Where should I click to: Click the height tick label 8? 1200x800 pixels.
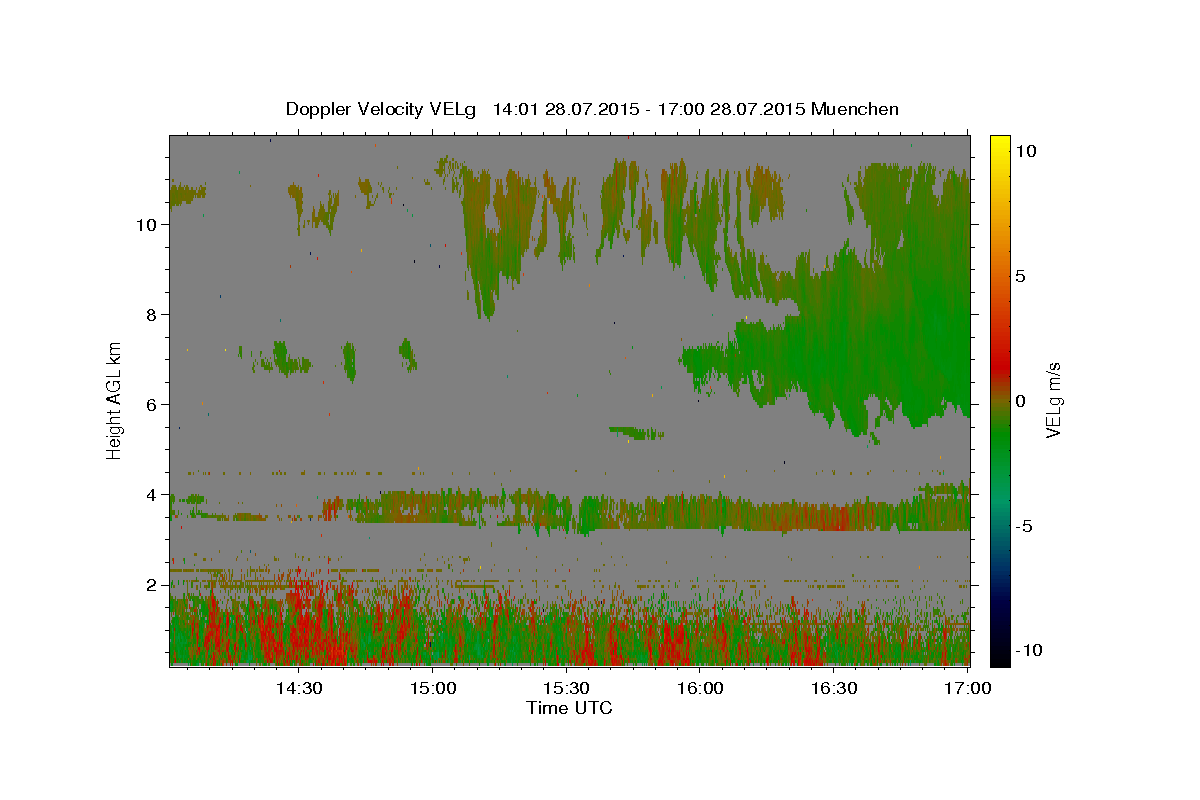[x=152, y=315]
